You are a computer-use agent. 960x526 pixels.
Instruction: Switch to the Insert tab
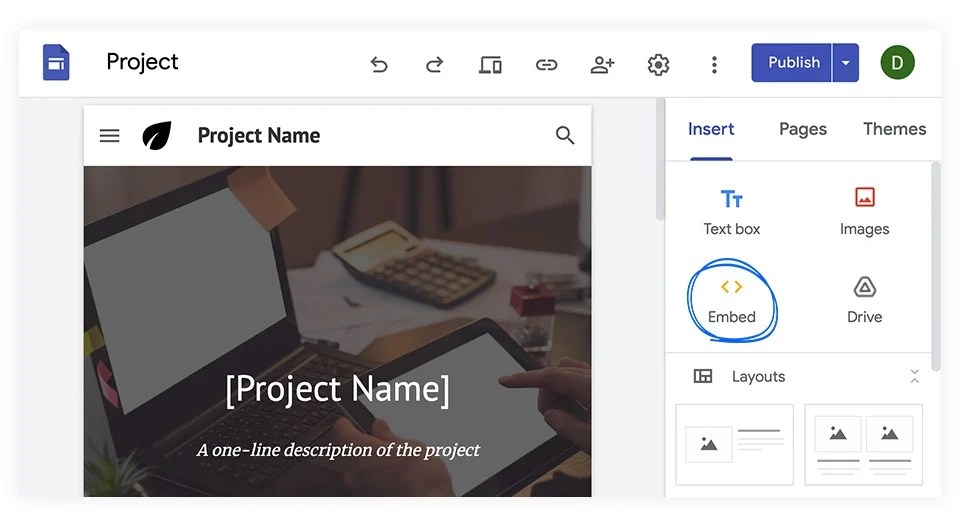(711, 129)
